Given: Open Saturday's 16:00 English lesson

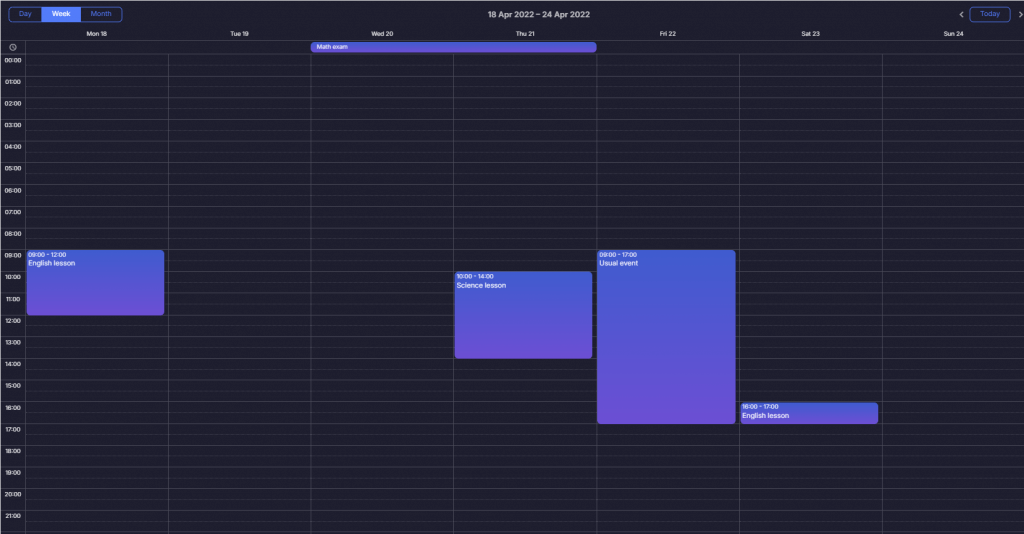Looking at the screenshot, I should point(809,413).
